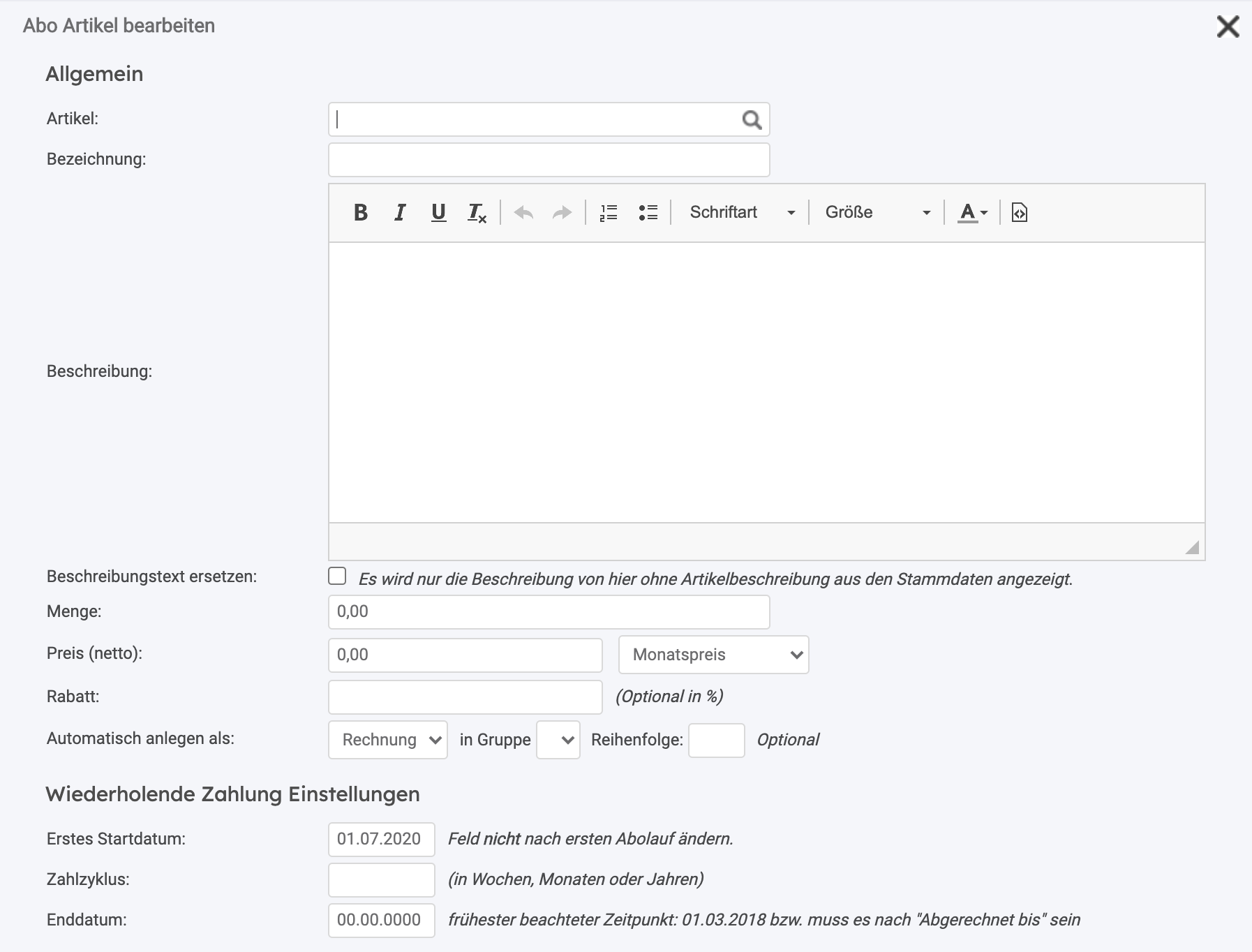Open the Größe font size dropdown
Viewport: 1252px width, 952px height.
[877, 212]
